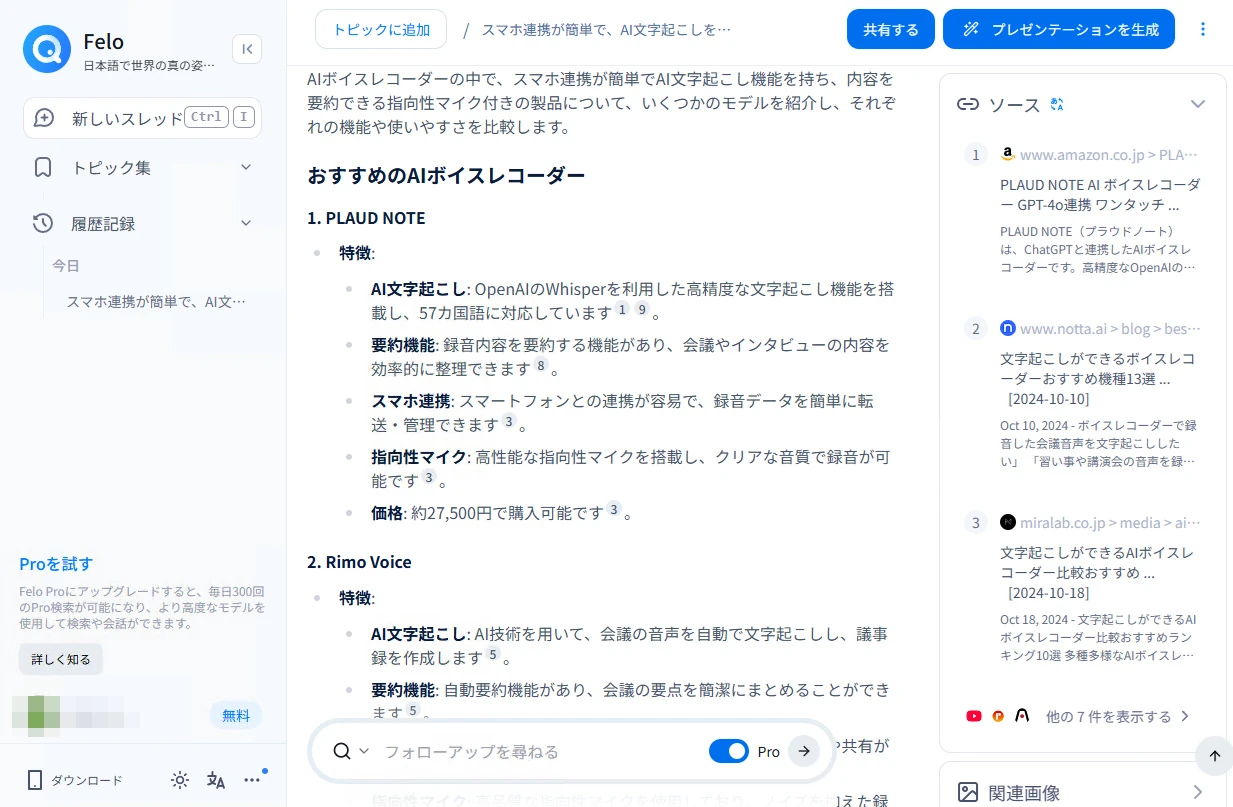This screenshot has width=1233, height=807.
Task: Collapse the left sidebar panel
Action: click(x=247, y=48)
